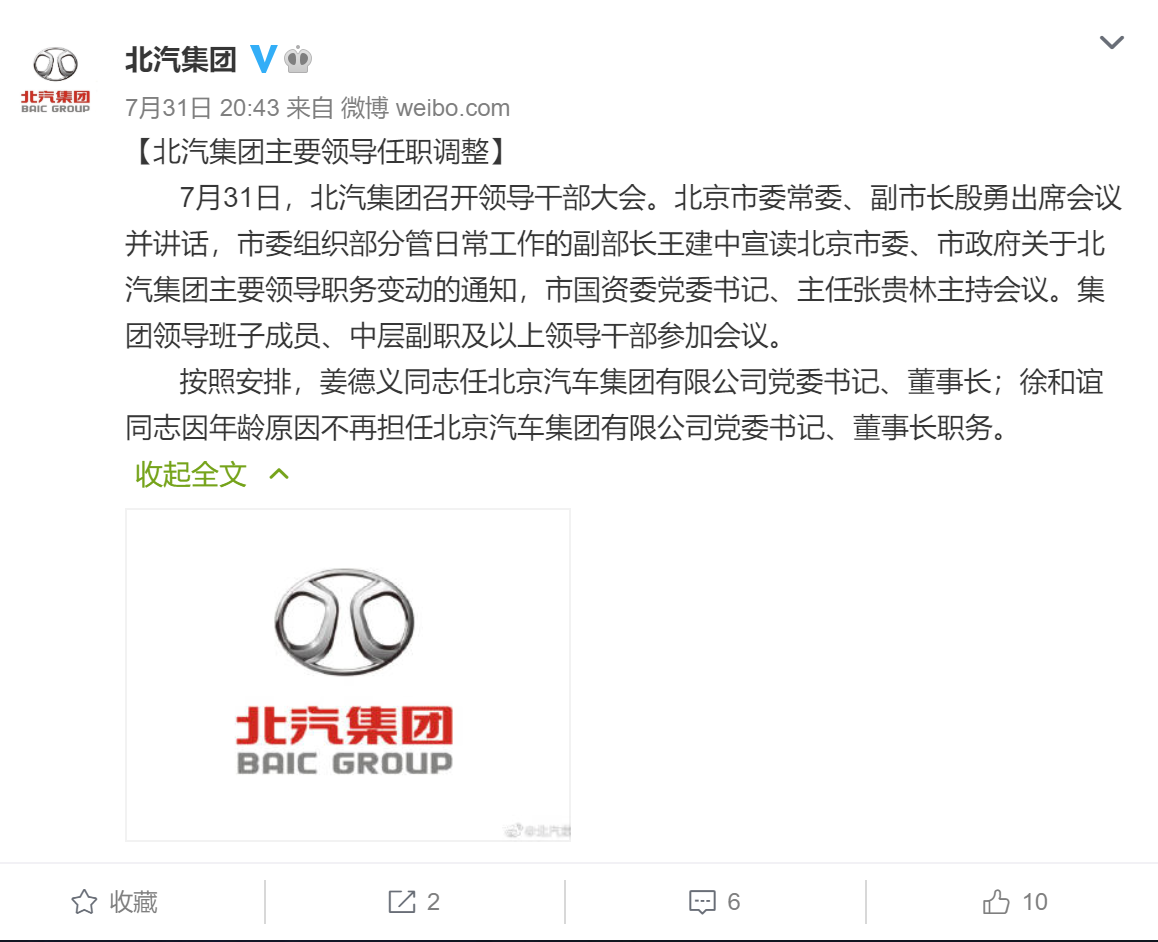Open comments via speech bubble icon
Viewport: 1158px width, 942px height.
pyautogui.click(x=702, y=902)
